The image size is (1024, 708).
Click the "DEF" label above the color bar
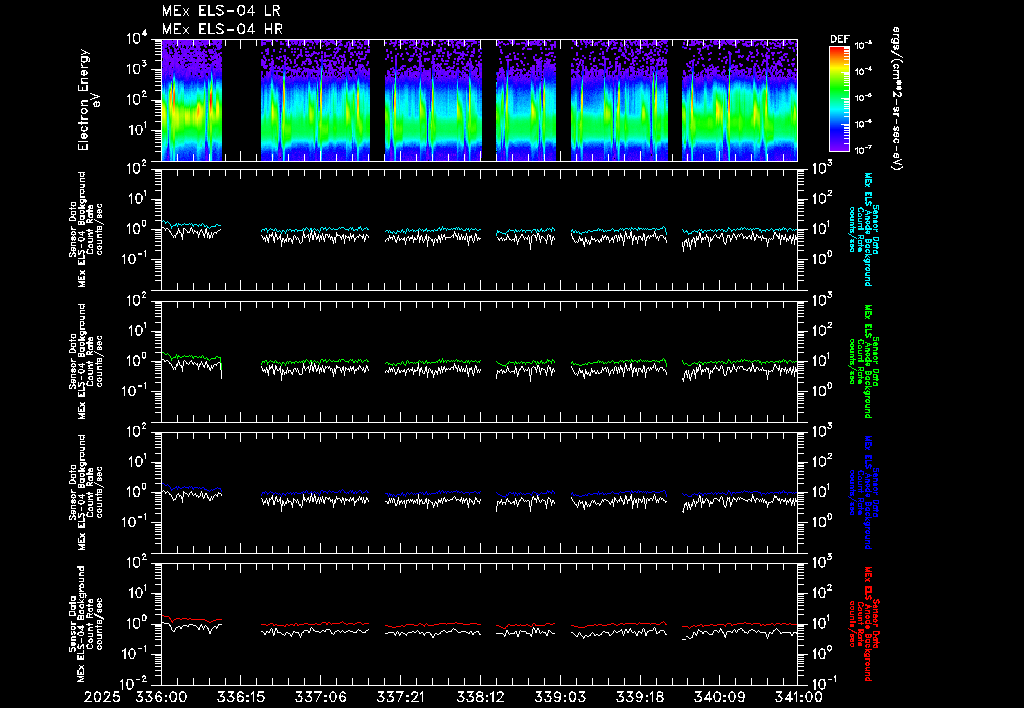[x=839, y=39]
